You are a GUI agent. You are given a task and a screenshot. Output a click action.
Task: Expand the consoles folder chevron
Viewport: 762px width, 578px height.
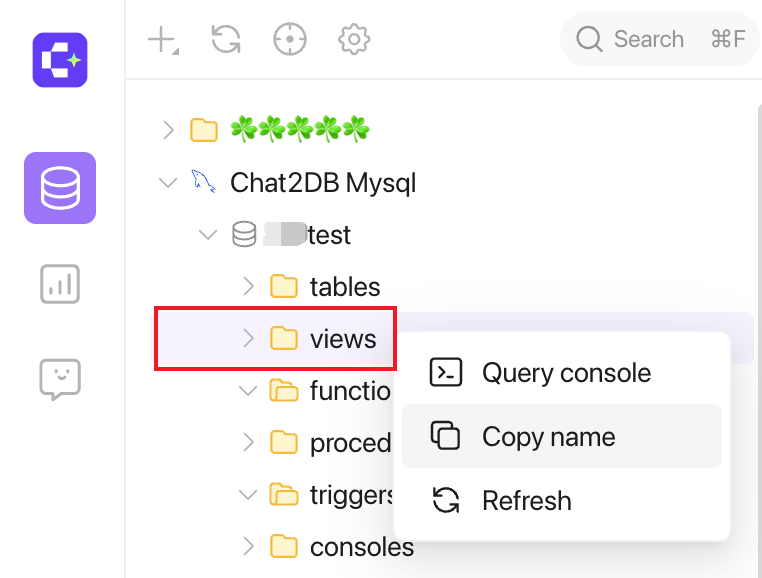tap(248, 546)
